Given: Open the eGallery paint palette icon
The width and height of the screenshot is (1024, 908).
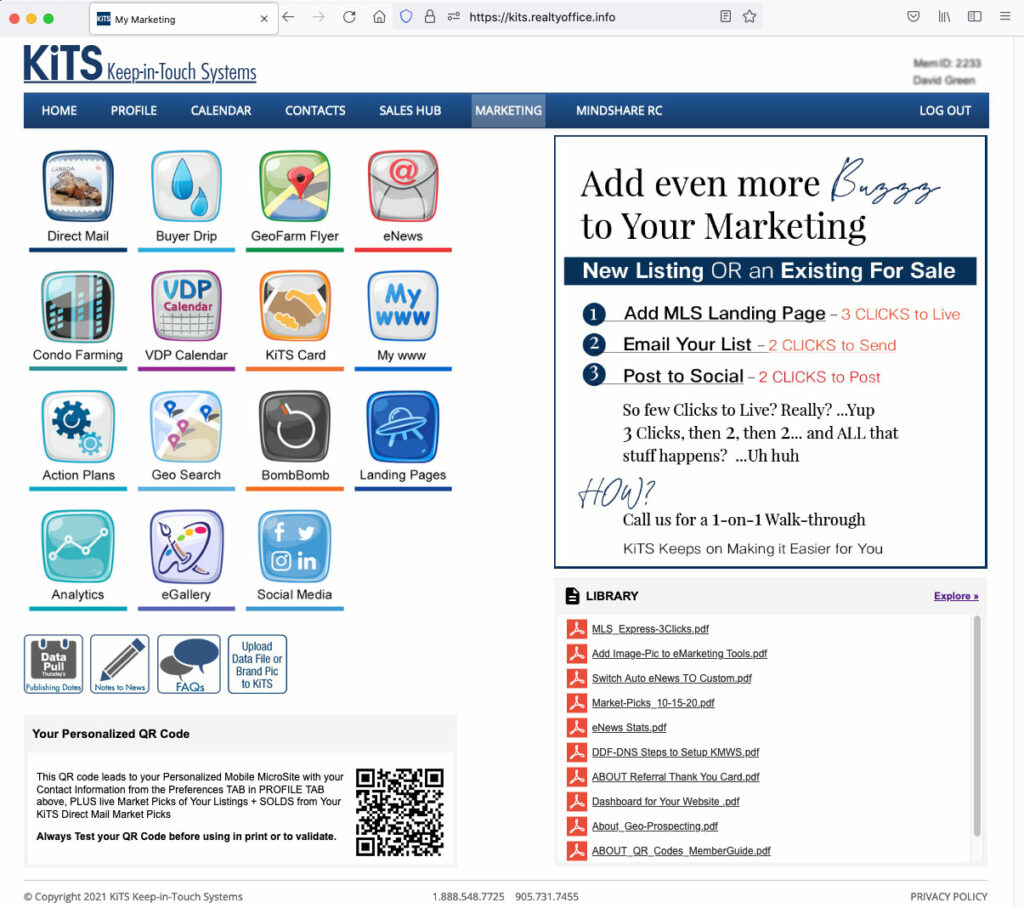Looking at the screenshot, I should (186, 546).
